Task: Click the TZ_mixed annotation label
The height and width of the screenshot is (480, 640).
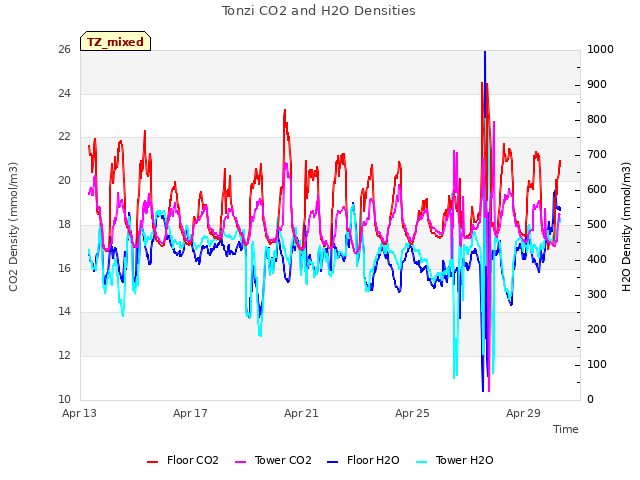Action: (x=116, y=41)
